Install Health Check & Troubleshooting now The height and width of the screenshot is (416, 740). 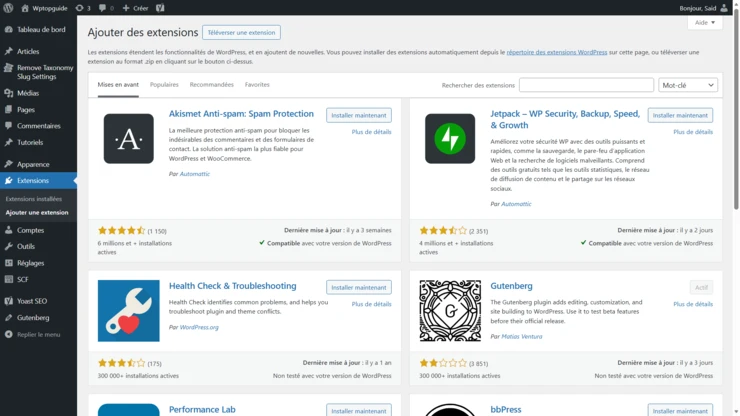(359, 288)
